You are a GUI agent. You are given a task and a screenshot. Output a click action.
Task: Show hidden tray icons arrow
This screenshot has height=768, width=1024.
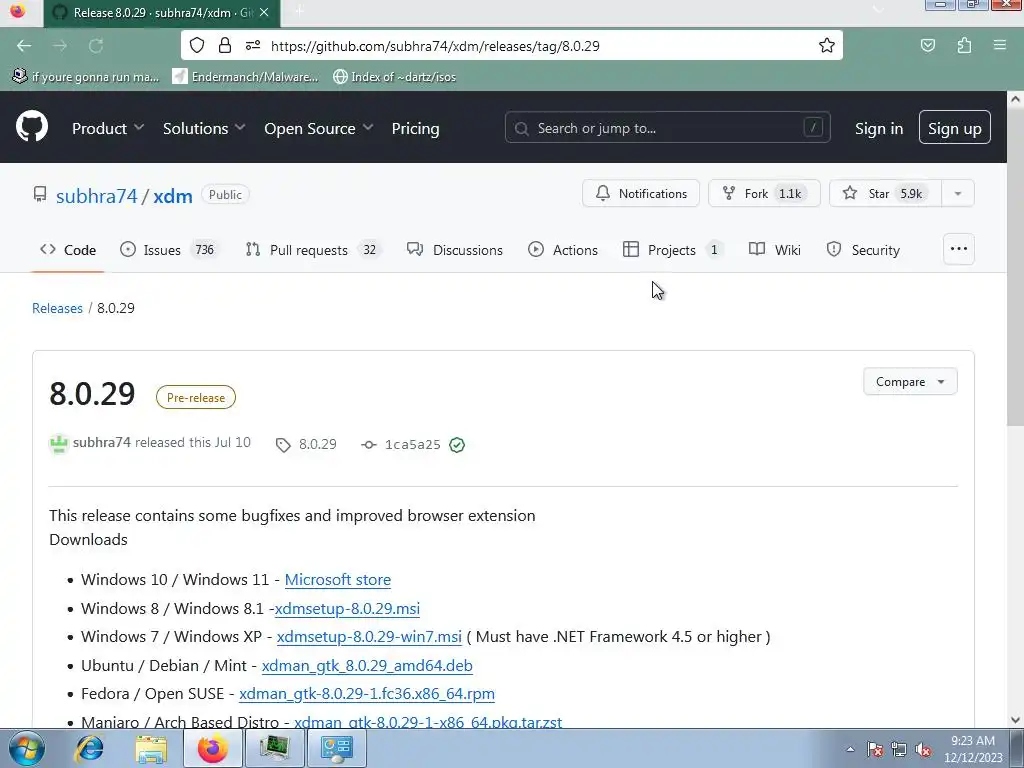[x=850, y=749]
